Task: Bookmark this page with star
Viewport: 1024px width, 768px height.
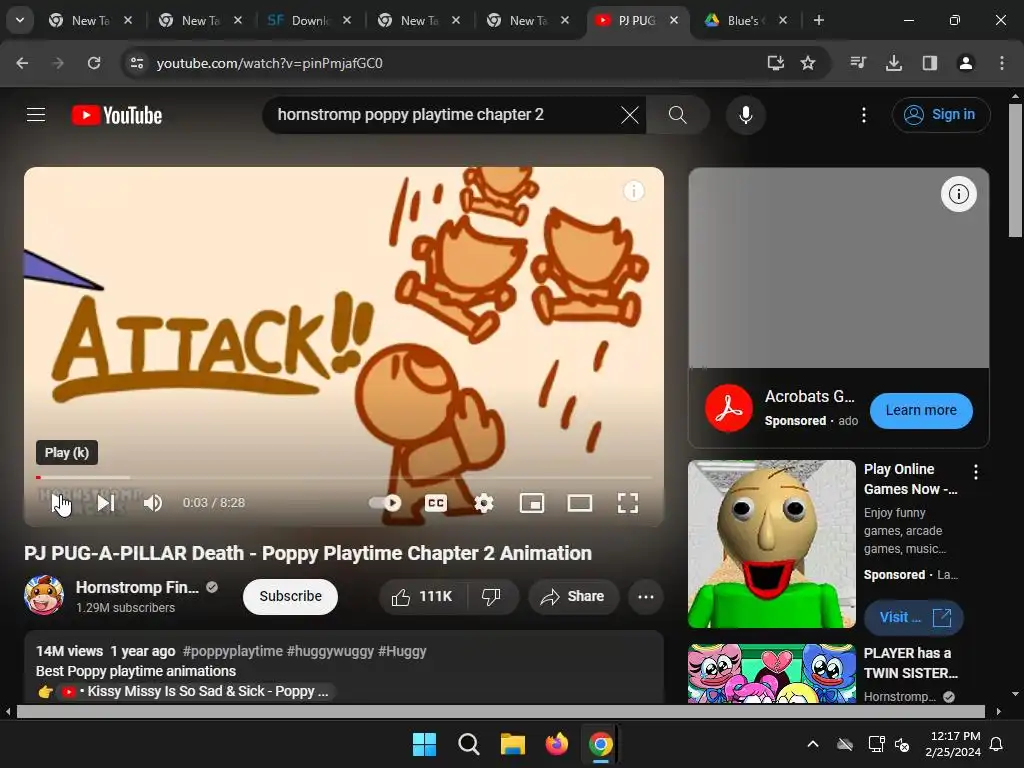Action: coord(808,63)
